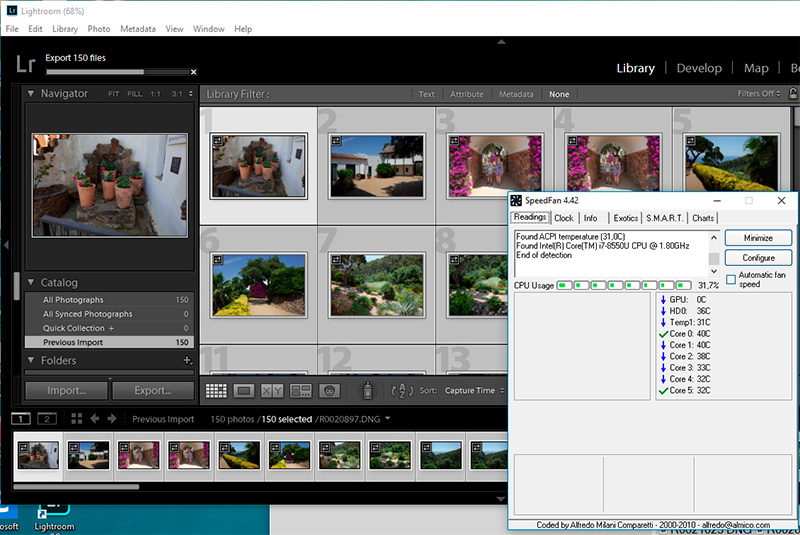
Task: Switch to Grid view in toolbar
Action: tap(216, 391)
